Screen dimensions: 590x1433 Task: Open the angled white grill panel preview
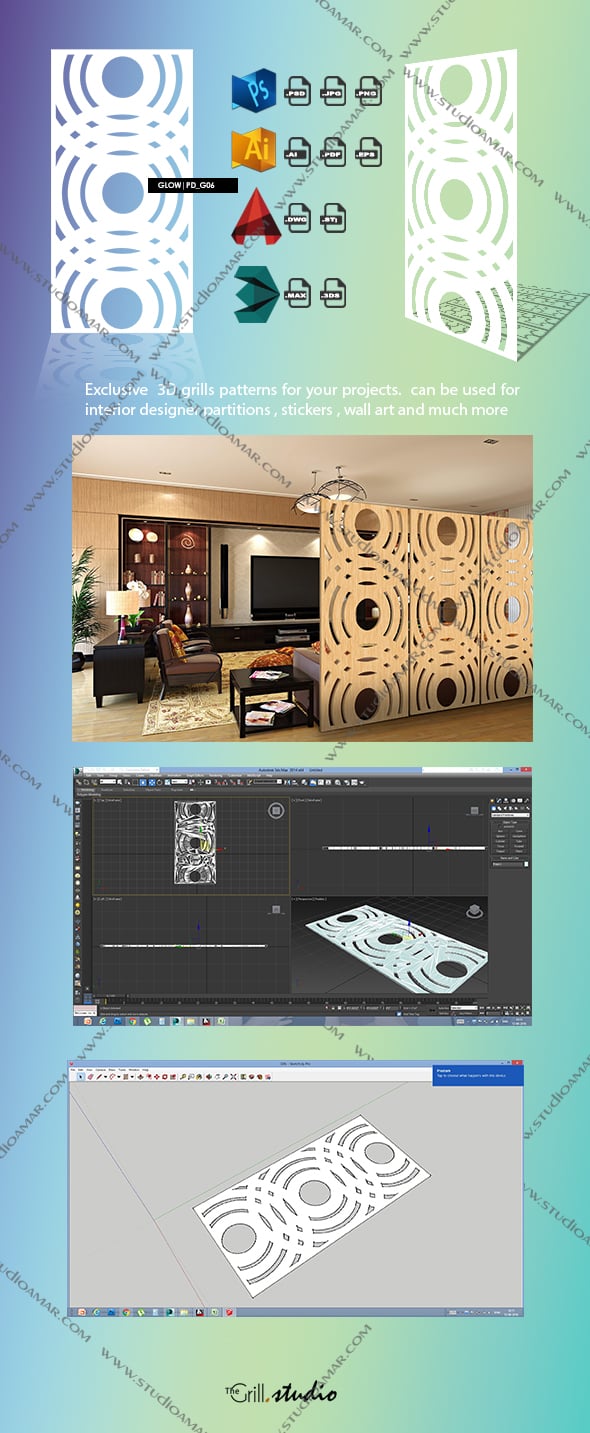point(460,203)
